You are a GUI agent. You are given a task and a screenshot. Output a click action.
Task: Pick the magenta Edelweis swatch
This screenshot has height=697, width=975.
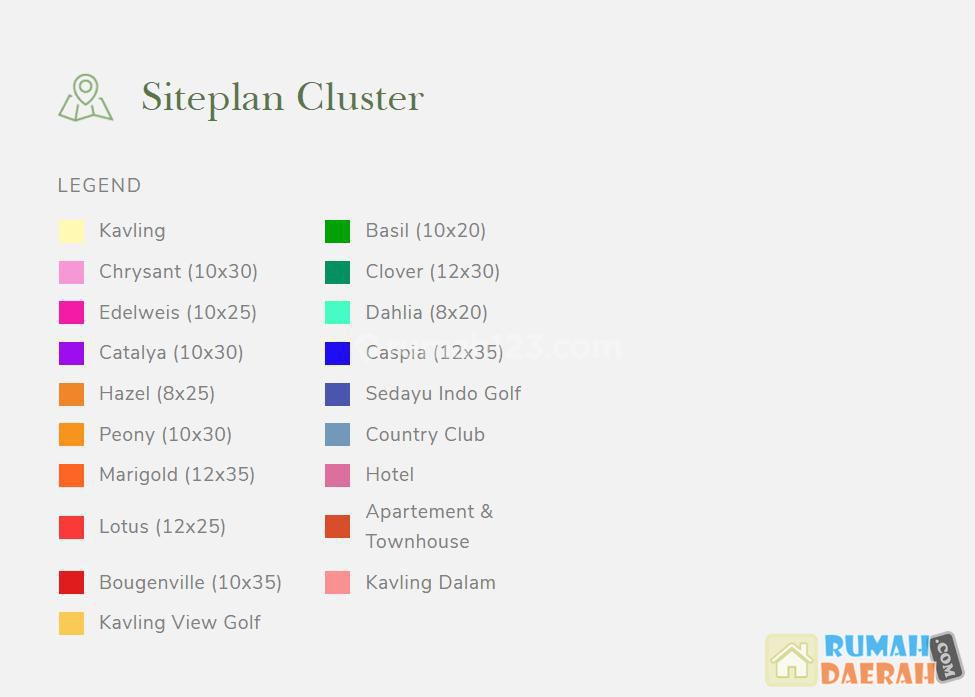[x=71, y=313]
